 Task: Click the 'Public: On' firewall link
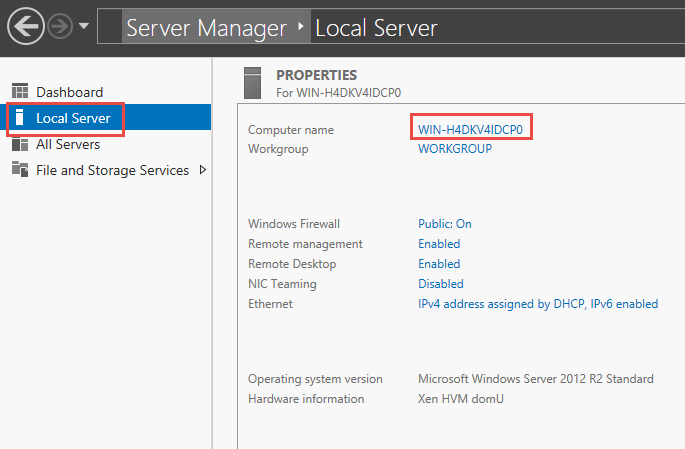pyautogui.click(x=445, y=224)
